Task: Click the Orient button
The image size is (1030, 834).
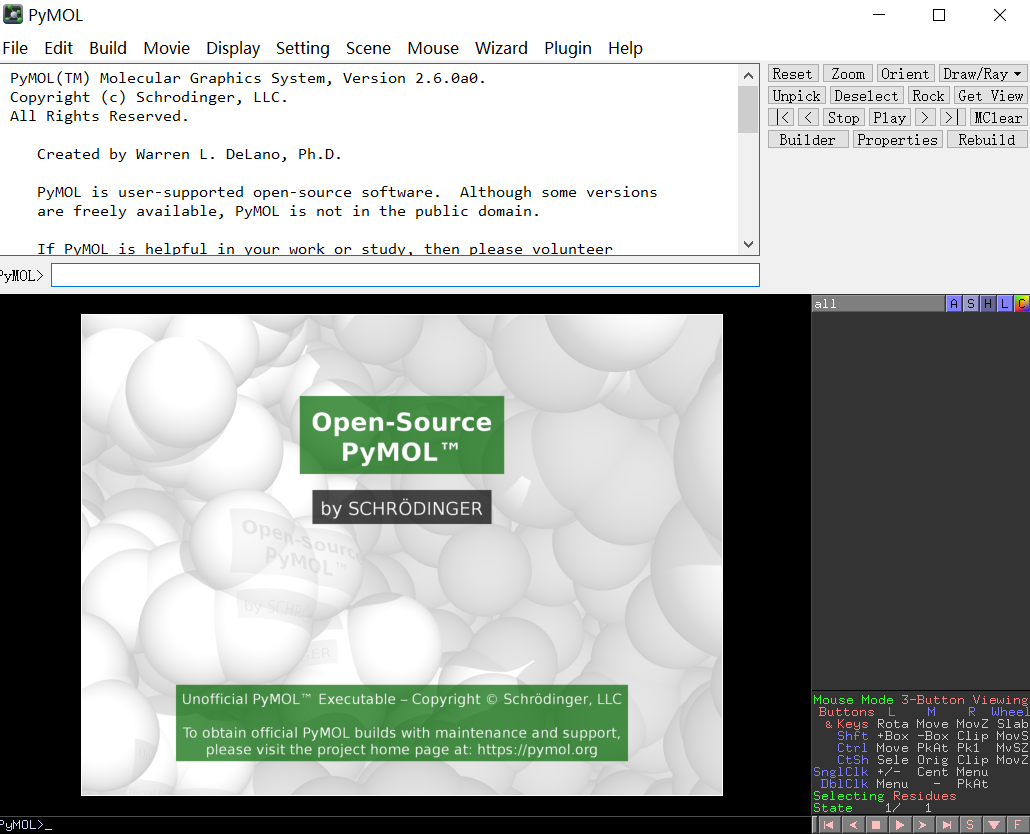Action: (x=905, y=74)
